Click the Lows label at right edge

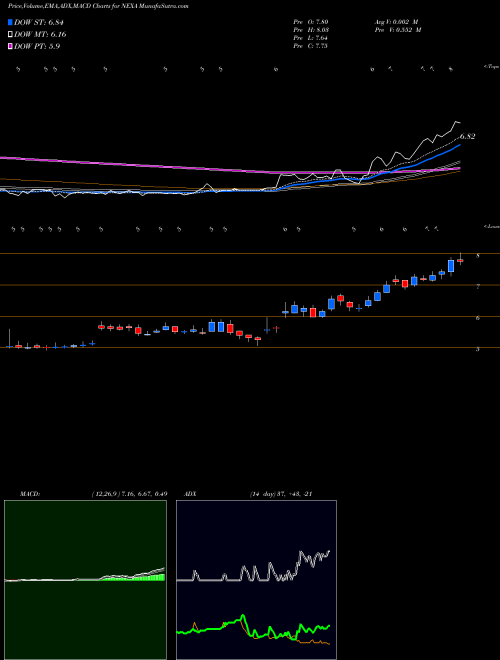[492, 226]
